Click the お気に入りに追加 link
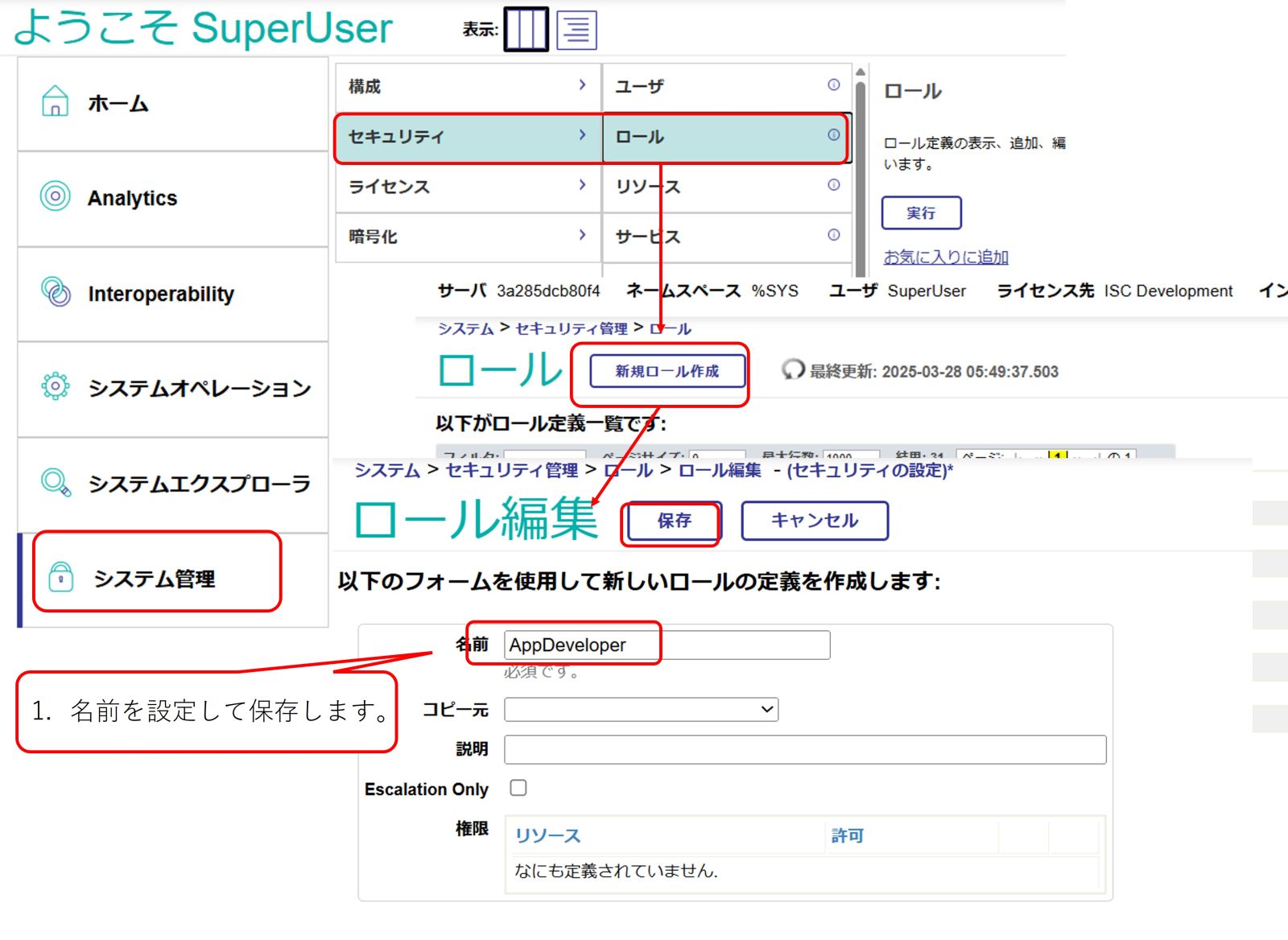 [x=945, y=257]
